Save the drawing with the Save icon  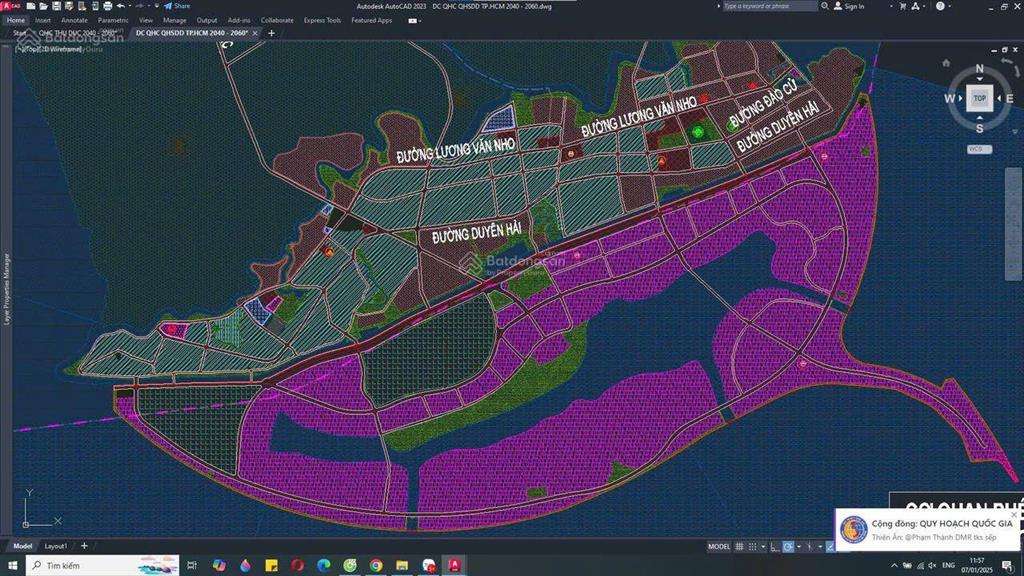[56, 6]
